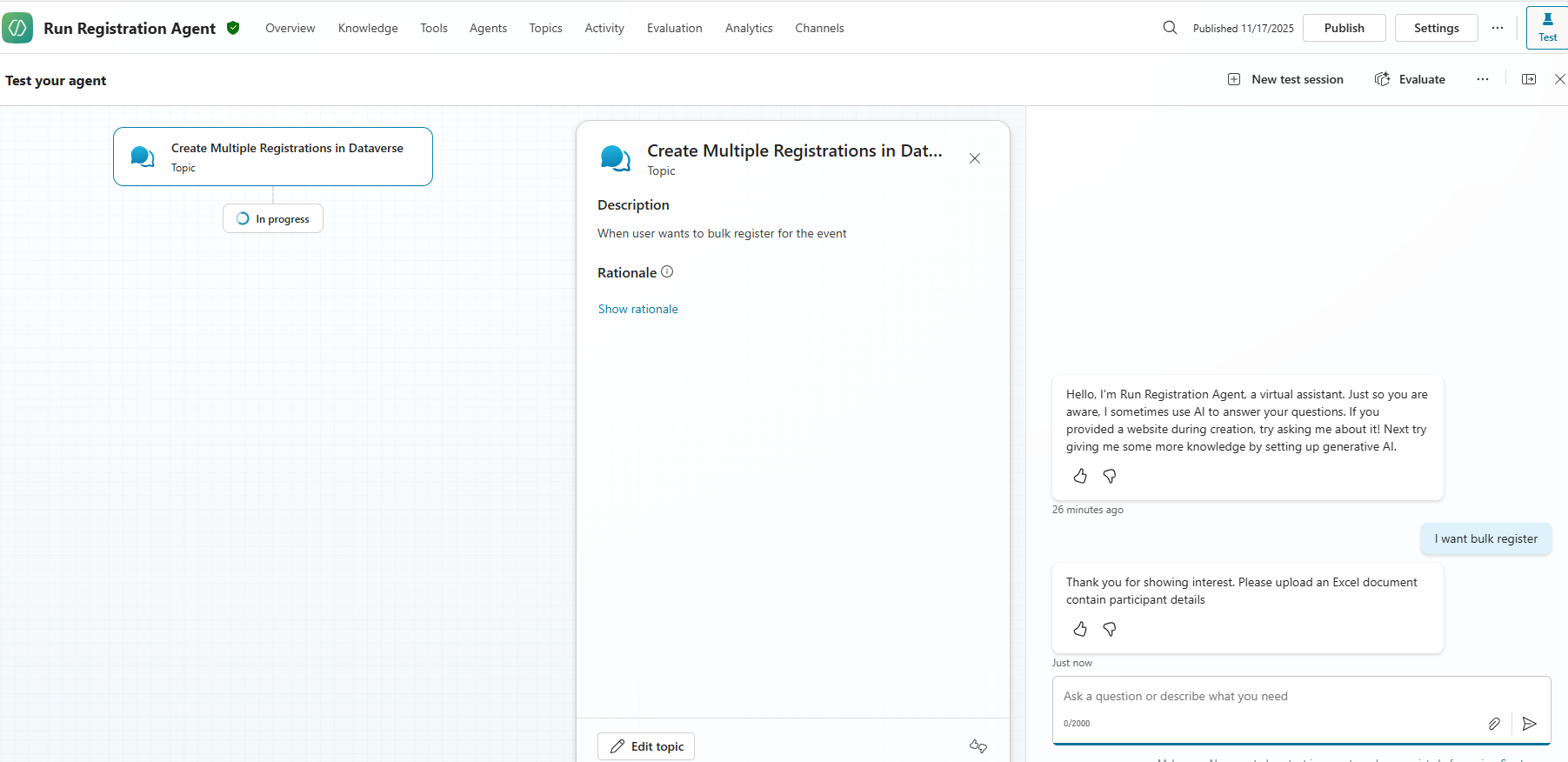The width and height of the screenshot is (1568, 762).
Task: Click the search magnifier icon
Action: tap(1170, 28)
